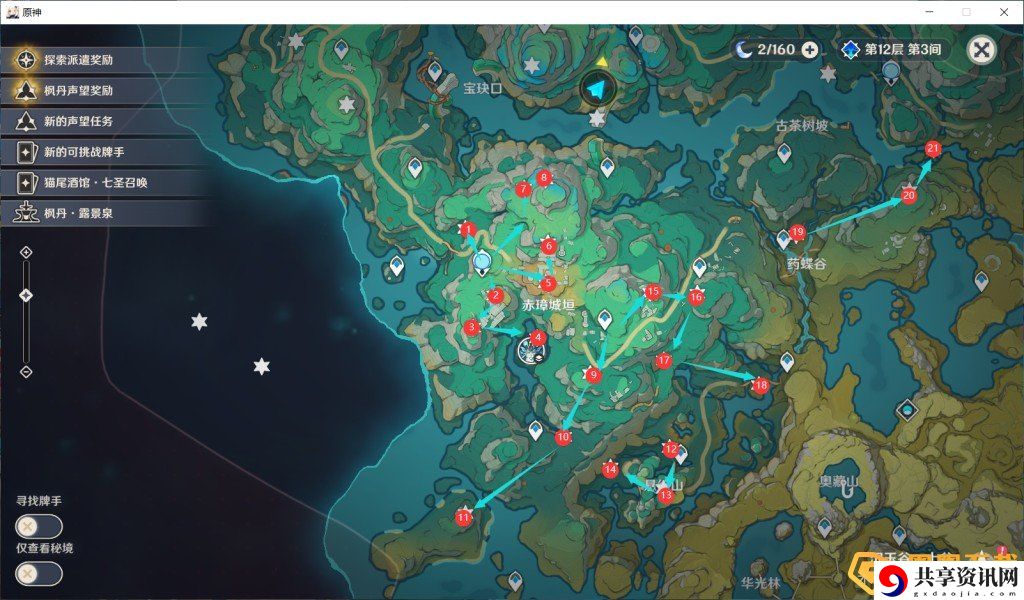
Task: Select the teleport waypoint right of 赤璋城垣 label
Action: 605,320
